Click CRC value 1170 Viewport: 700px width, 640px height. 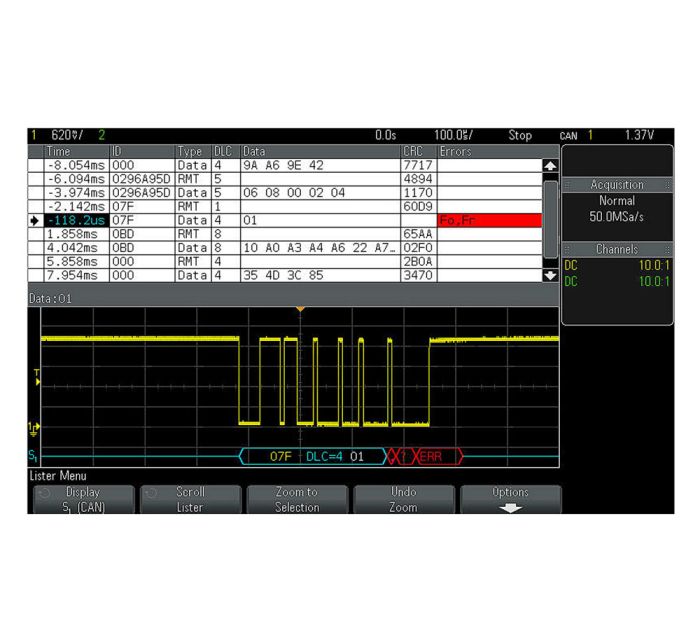[419, 193]
